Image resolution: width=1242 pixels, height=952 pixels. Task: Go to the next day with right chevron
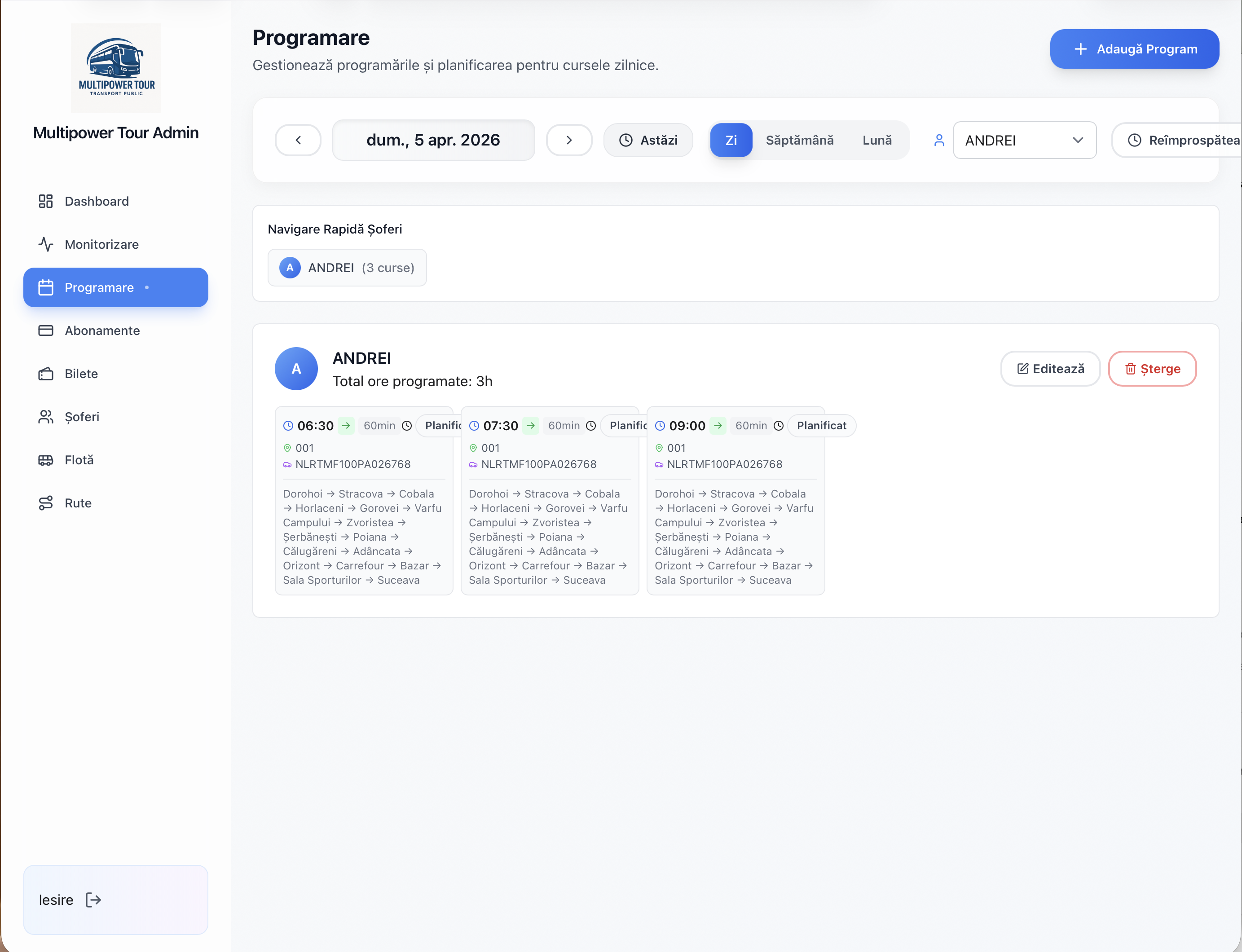569,140
